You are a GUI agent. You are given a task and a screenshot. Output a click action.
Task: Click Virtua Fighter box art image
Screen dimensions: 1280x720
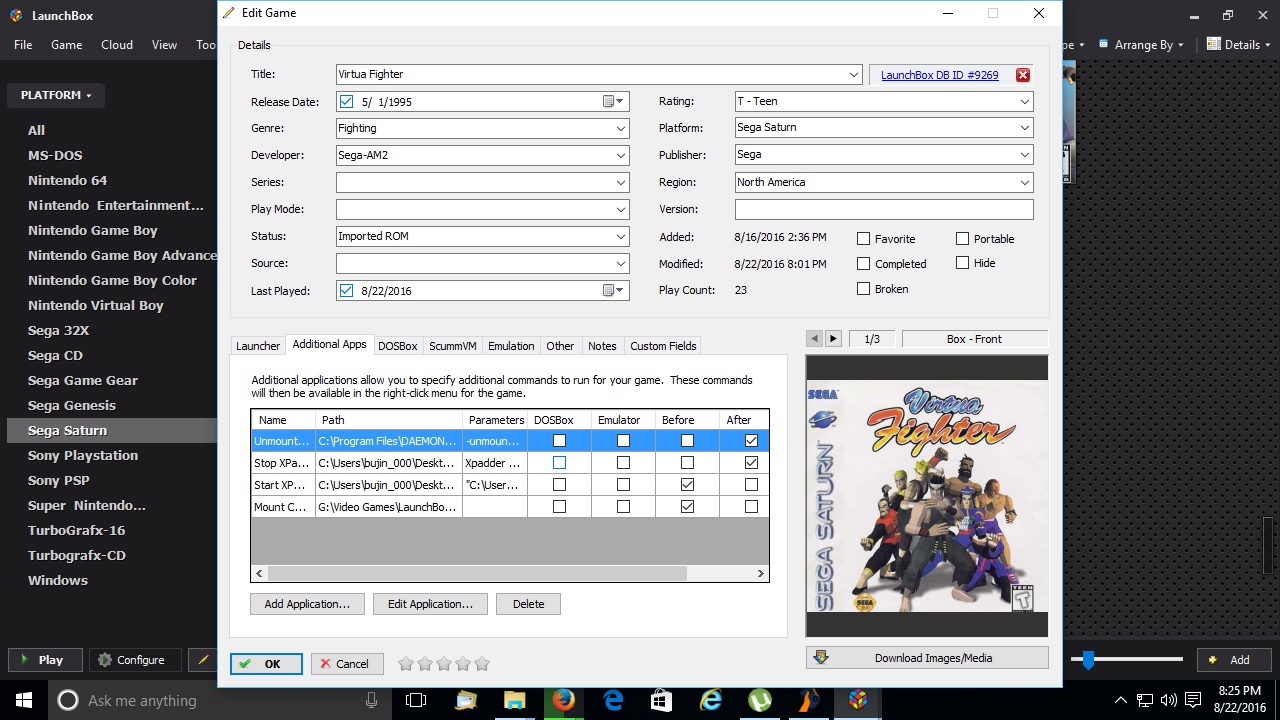[x=927, y=496]
